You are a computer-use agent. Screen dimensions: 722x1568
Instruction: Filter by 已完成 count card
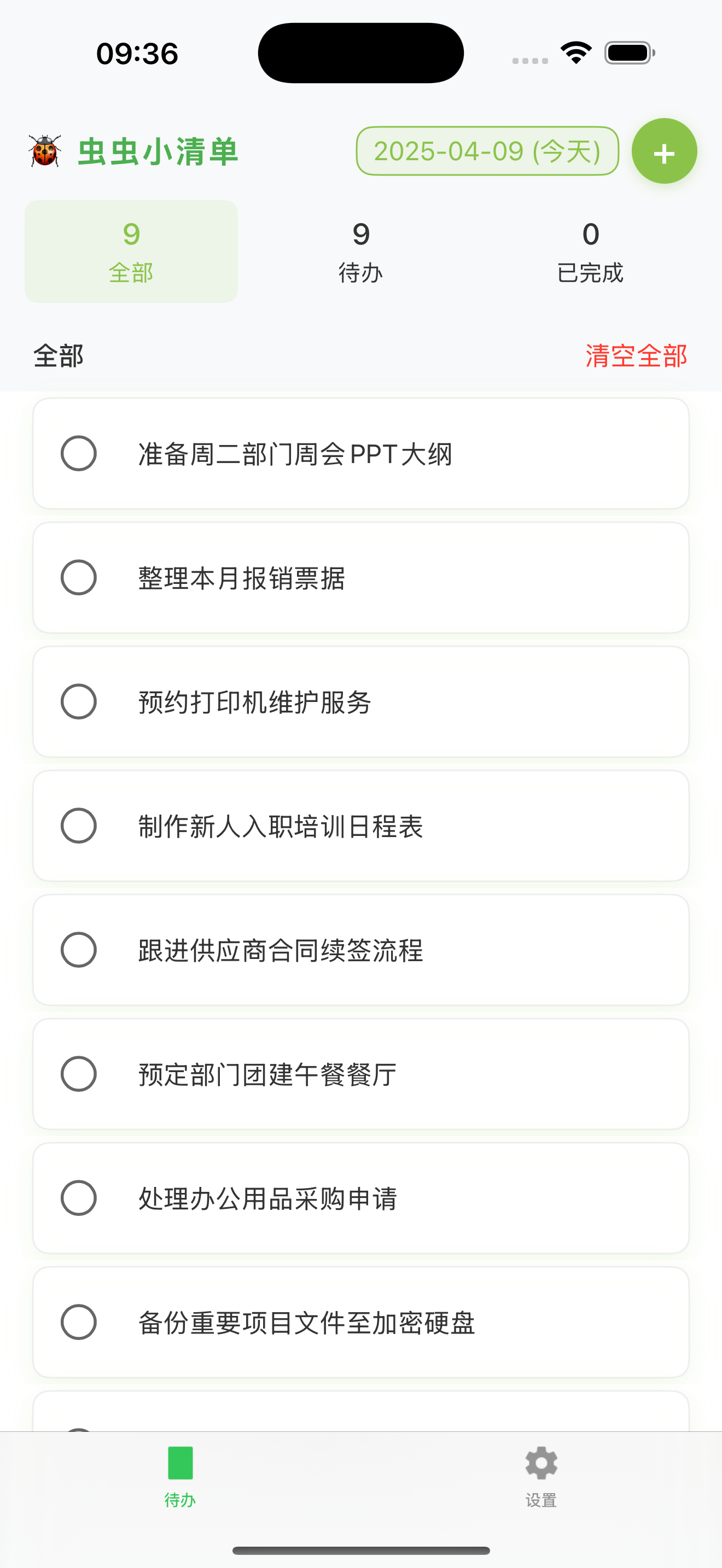click(590, 251)
